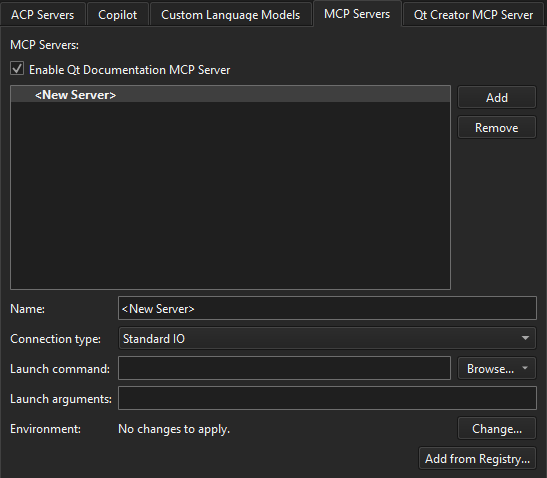This screenshot has height=478, width=547.
Task: Focus the Launch arguments field
Action: [327, 398]
